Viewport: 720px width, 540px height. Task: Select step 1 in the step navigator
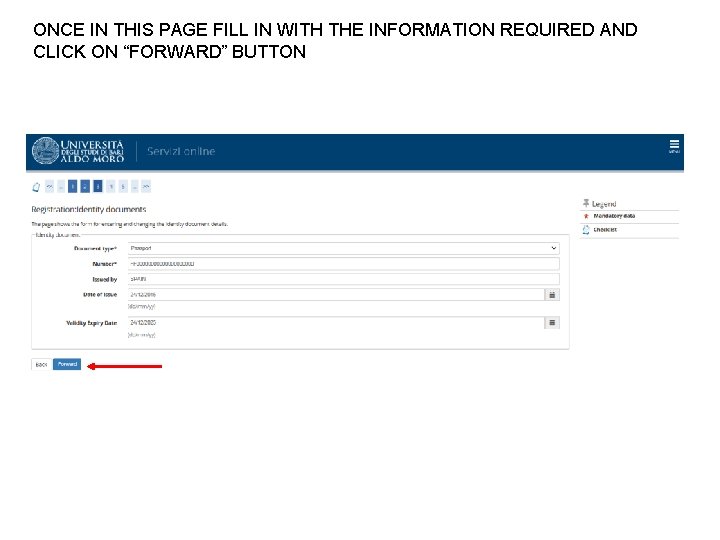72,186
